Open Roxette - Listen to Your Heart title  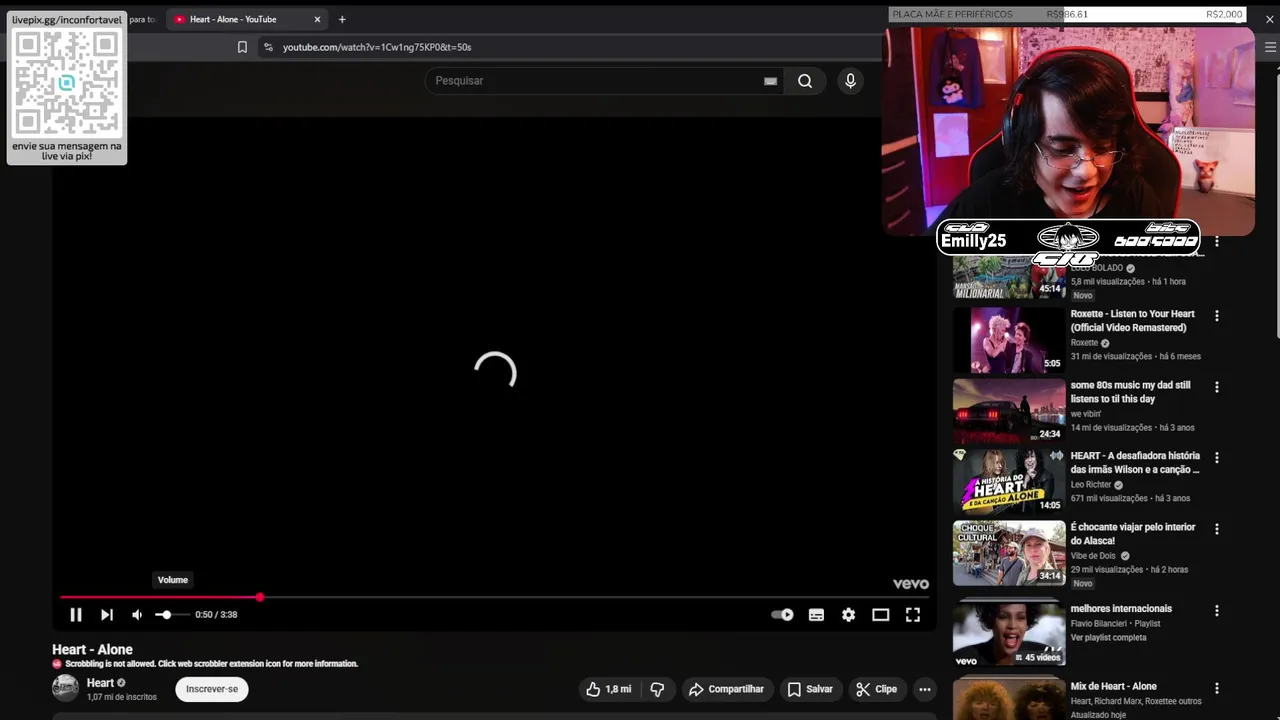coord(1132,321)
